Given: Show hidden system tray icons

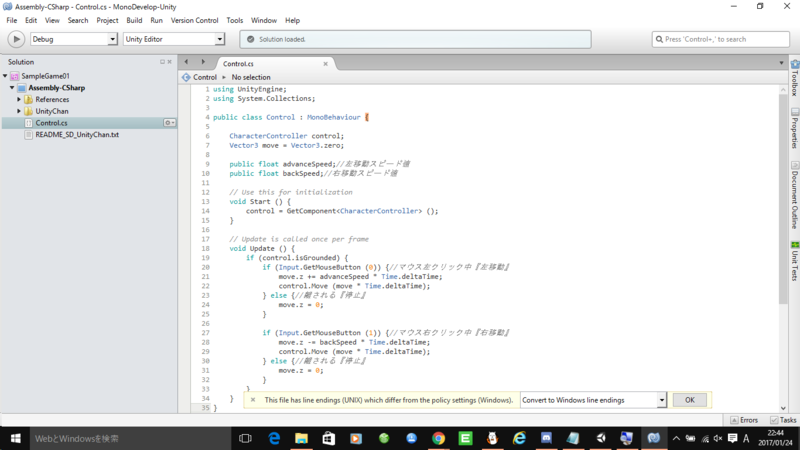Looking at the screenshot, I should 676,438.
